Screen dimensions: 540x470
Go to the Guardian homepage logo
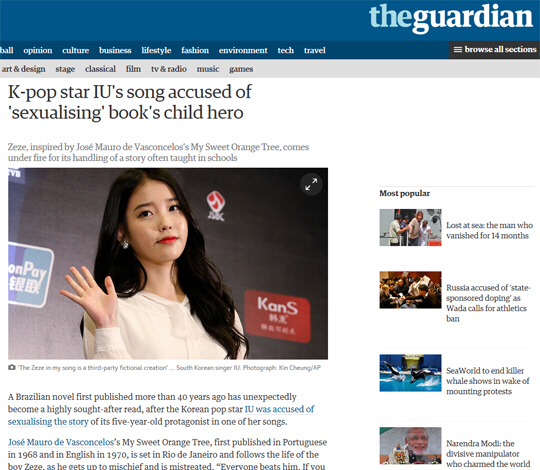click(x=451, y=18)
